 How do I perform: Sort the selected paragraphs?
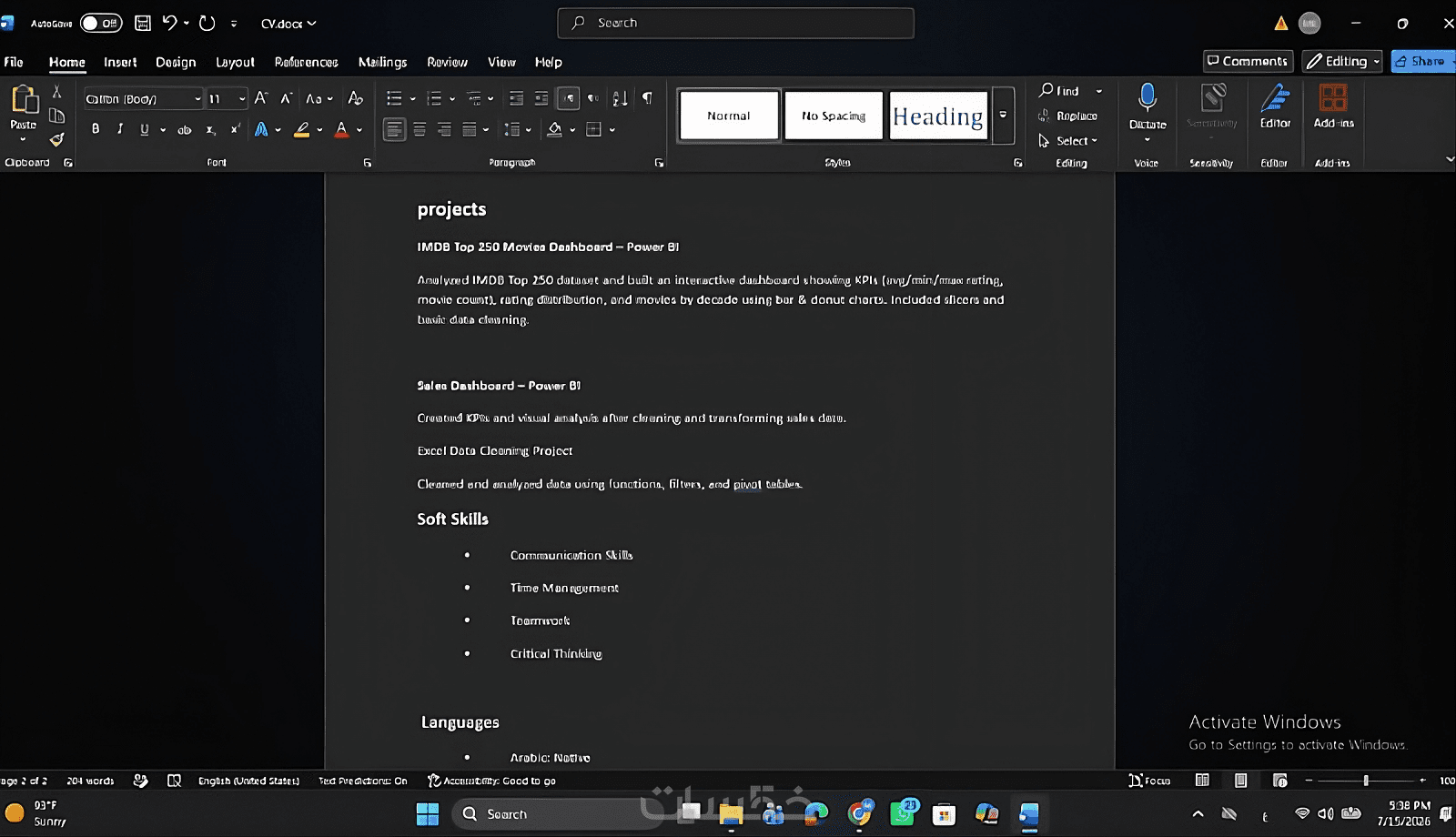click(x=620, y=98)
